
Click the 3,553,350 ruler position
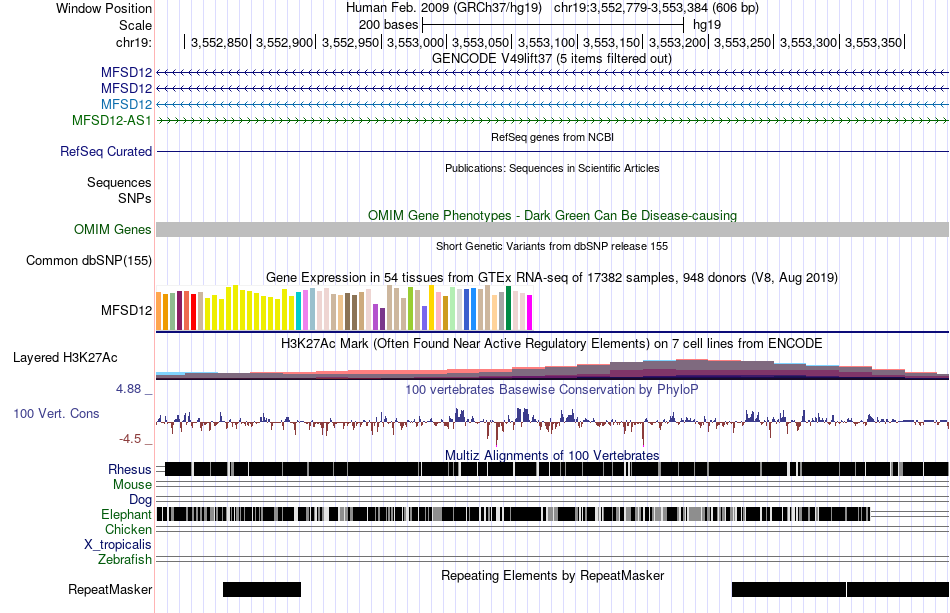tap(874, 42)
